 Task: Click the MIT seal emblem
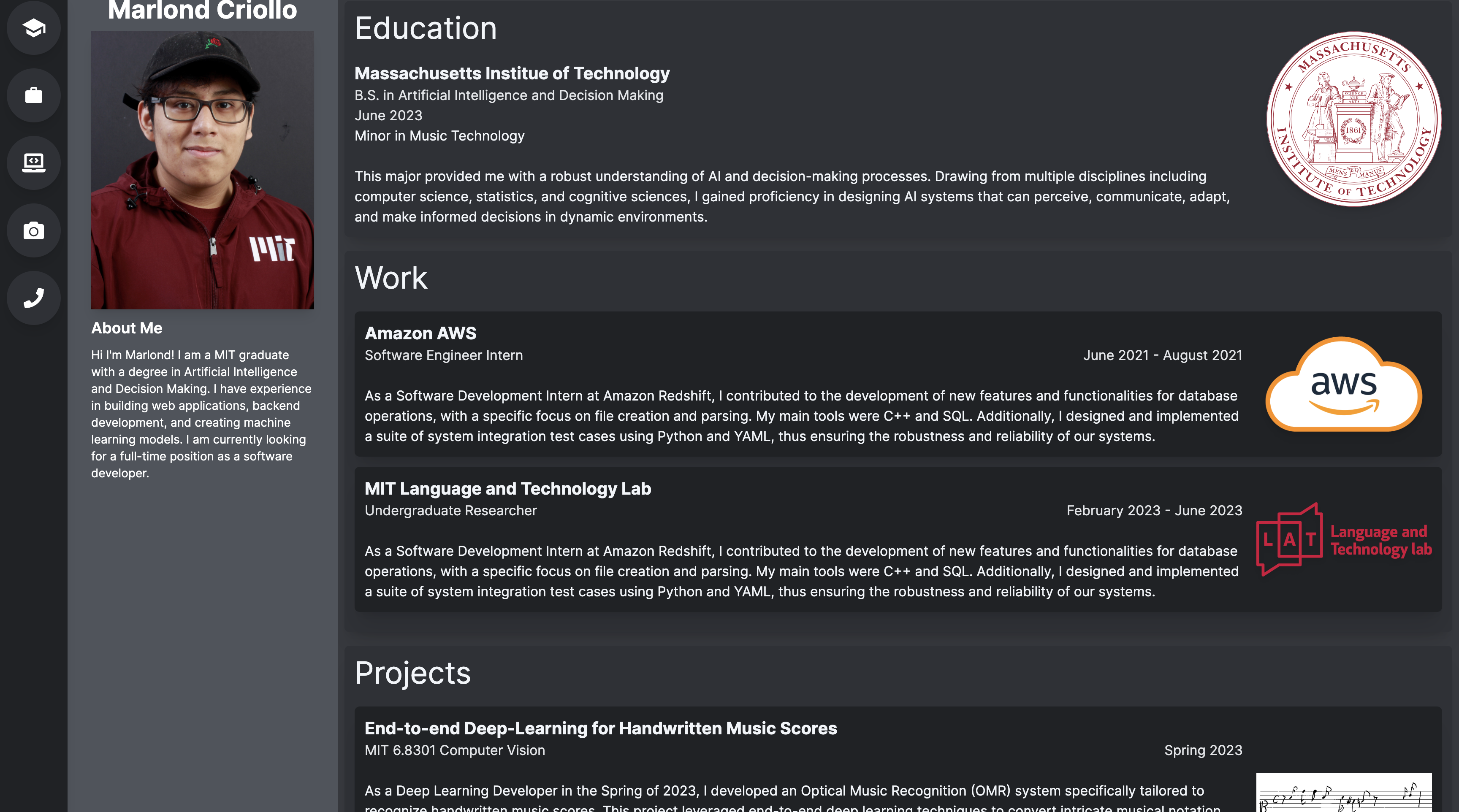(1353, 119)
